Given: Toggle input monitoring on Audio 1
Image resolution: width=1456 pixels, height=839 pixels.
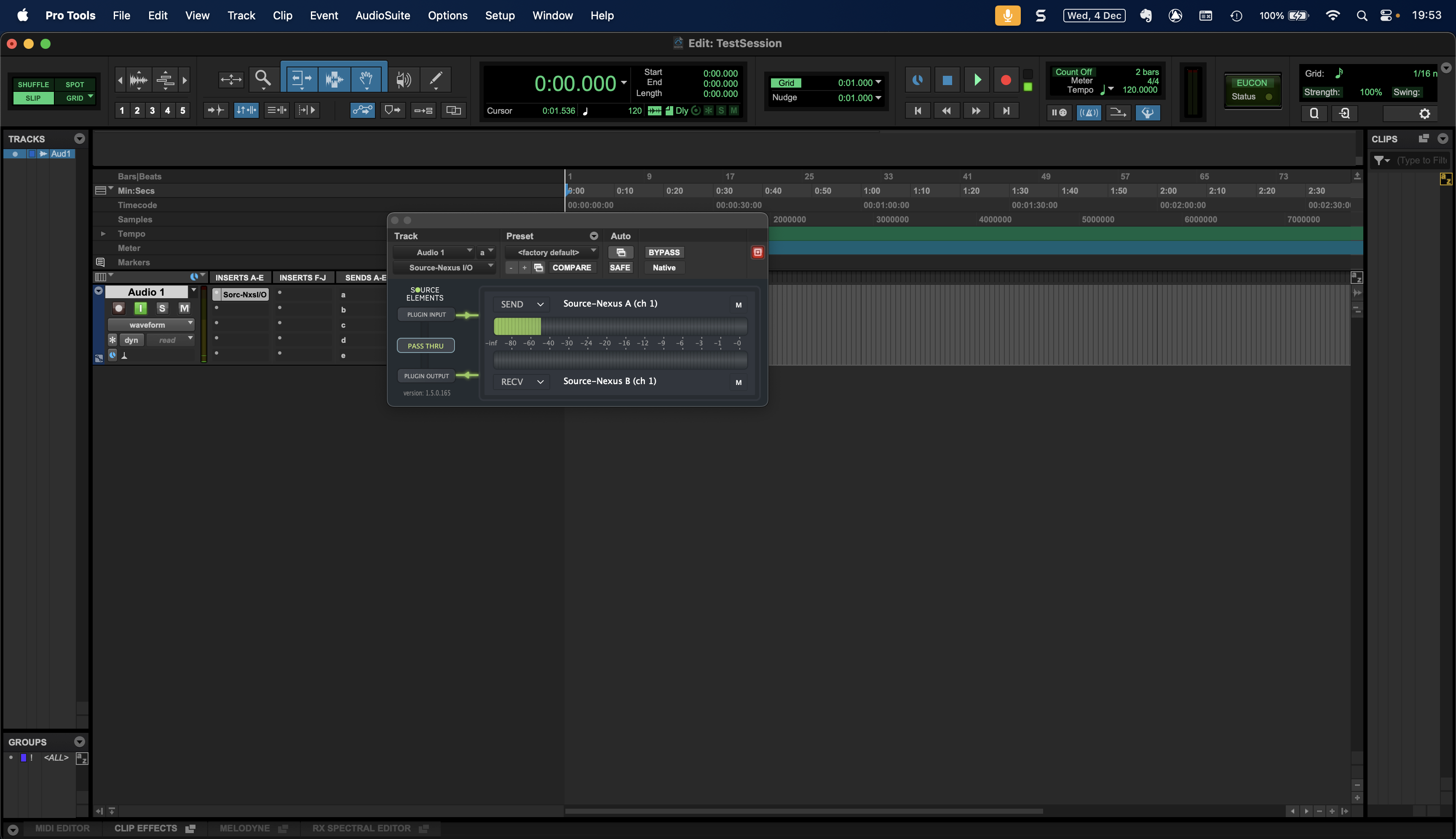Looking at the screenshot, I should (140, 308).
